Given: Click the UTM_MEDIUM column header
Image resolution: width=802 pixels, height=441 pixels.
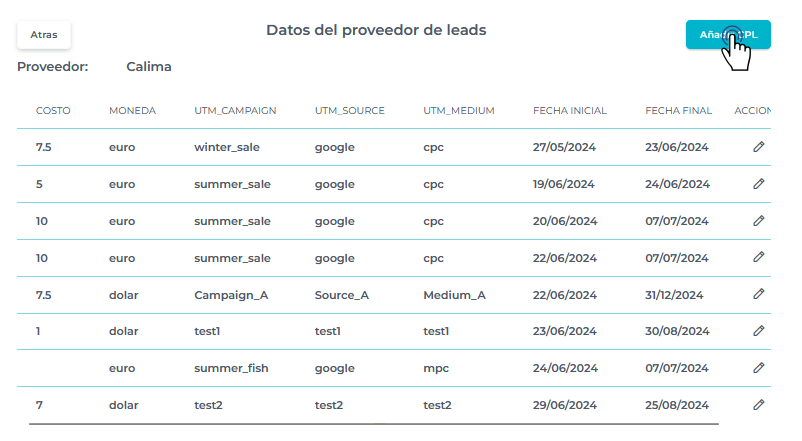Looking at the screenshot, I should pos(459,110).
